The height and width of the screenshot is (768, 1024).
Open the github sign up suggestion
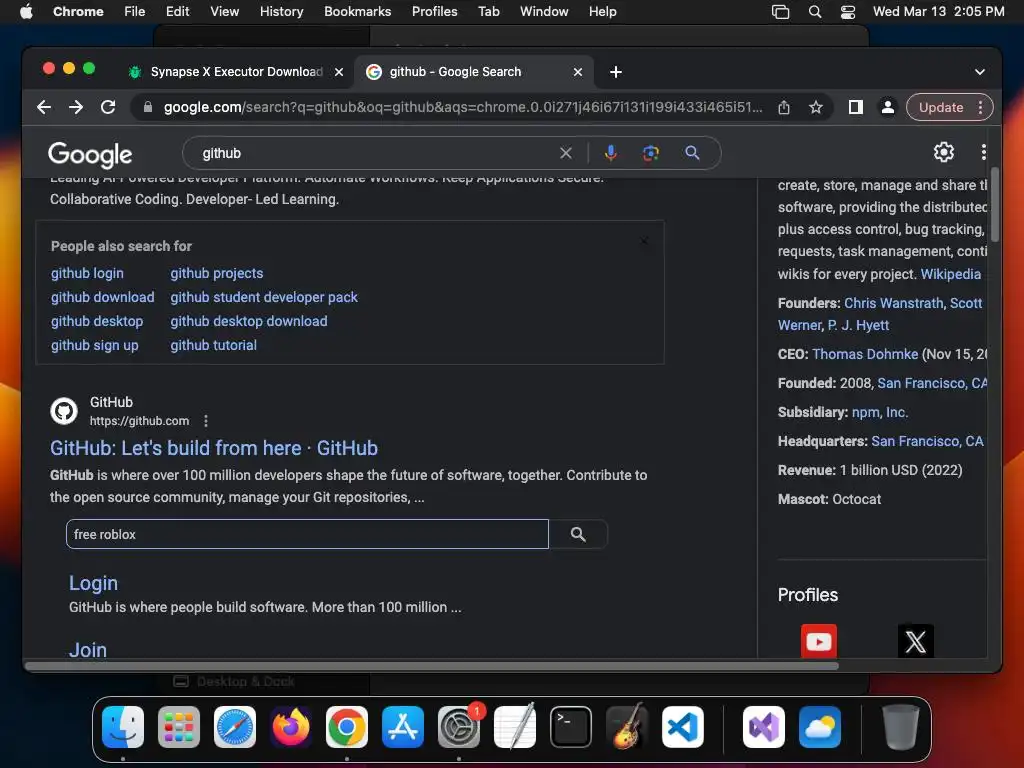click(95, 345)
